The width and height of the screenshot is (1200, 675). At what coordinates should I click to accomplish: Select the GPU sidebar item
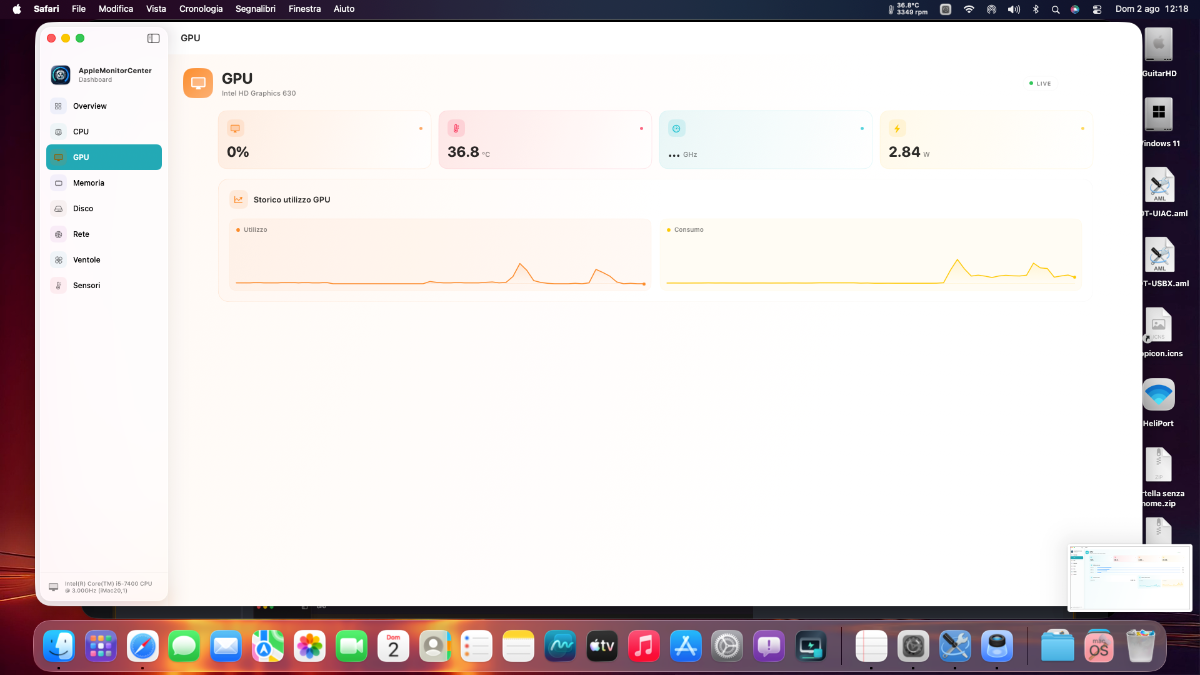104,157
